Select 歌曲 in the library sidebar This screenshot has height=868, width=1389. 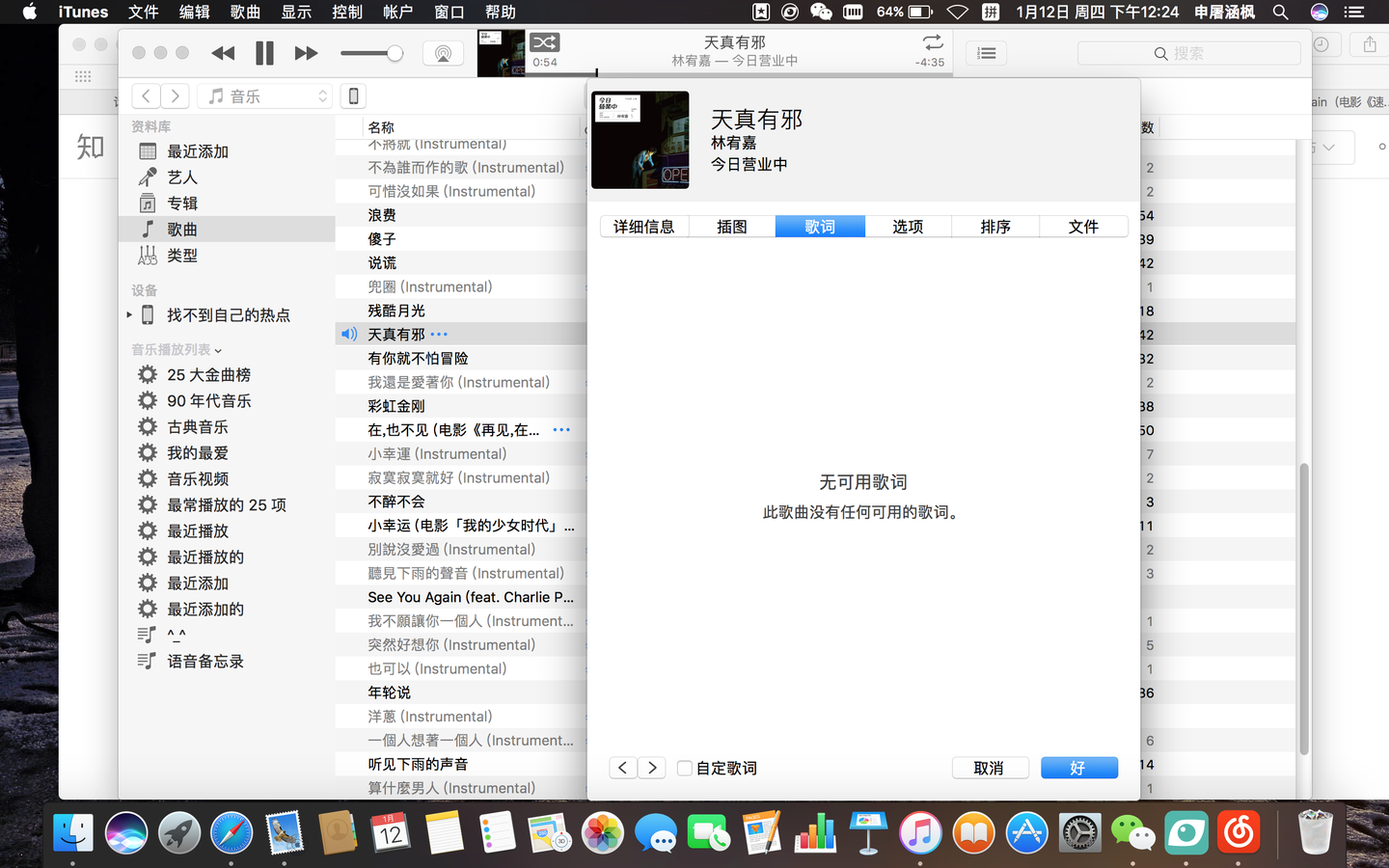pos(228,230)
